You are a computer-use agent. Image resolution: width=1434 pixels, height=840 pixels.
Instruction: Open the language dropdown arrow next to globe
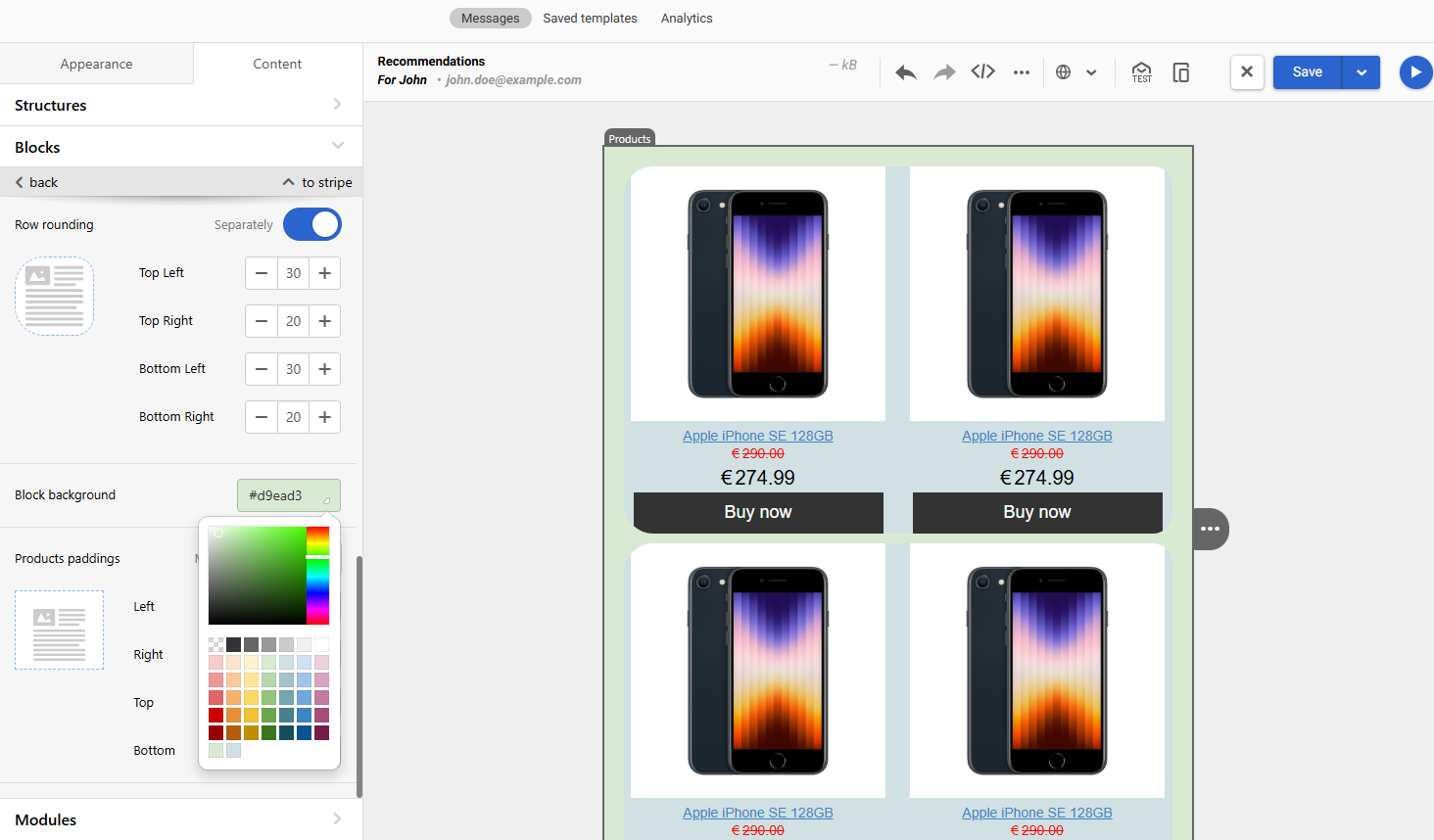[x=1091, y=72]
